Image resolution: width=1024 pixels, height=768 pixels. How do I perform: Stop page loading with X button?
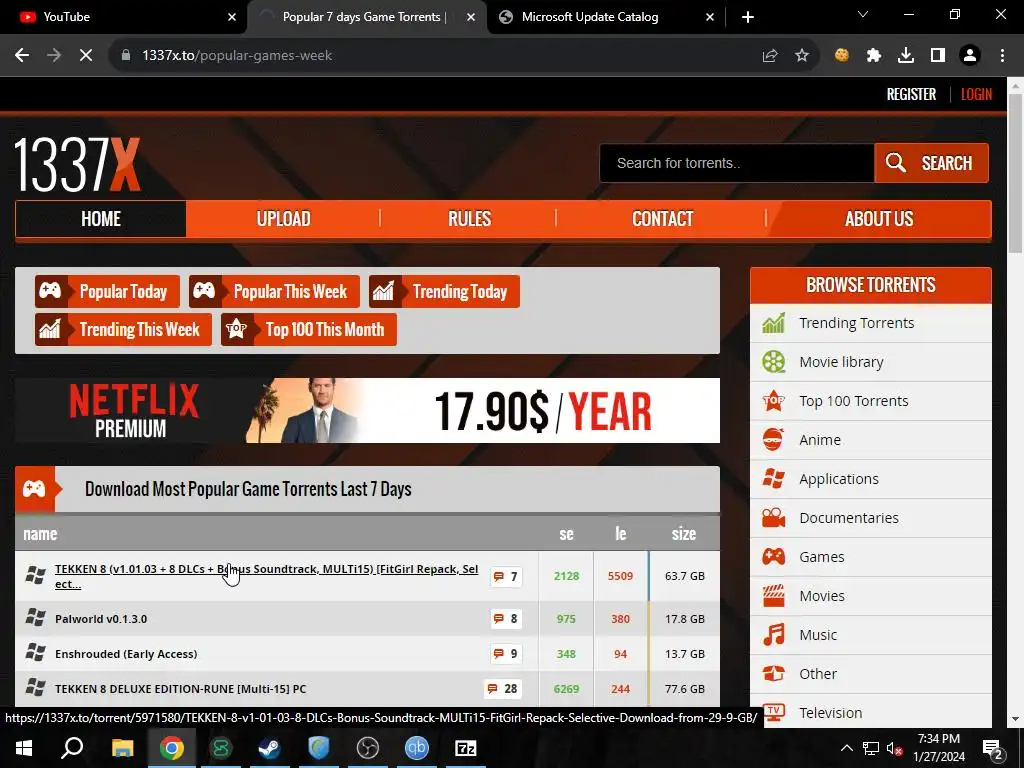pyautogui.click(x=86, y=56)
